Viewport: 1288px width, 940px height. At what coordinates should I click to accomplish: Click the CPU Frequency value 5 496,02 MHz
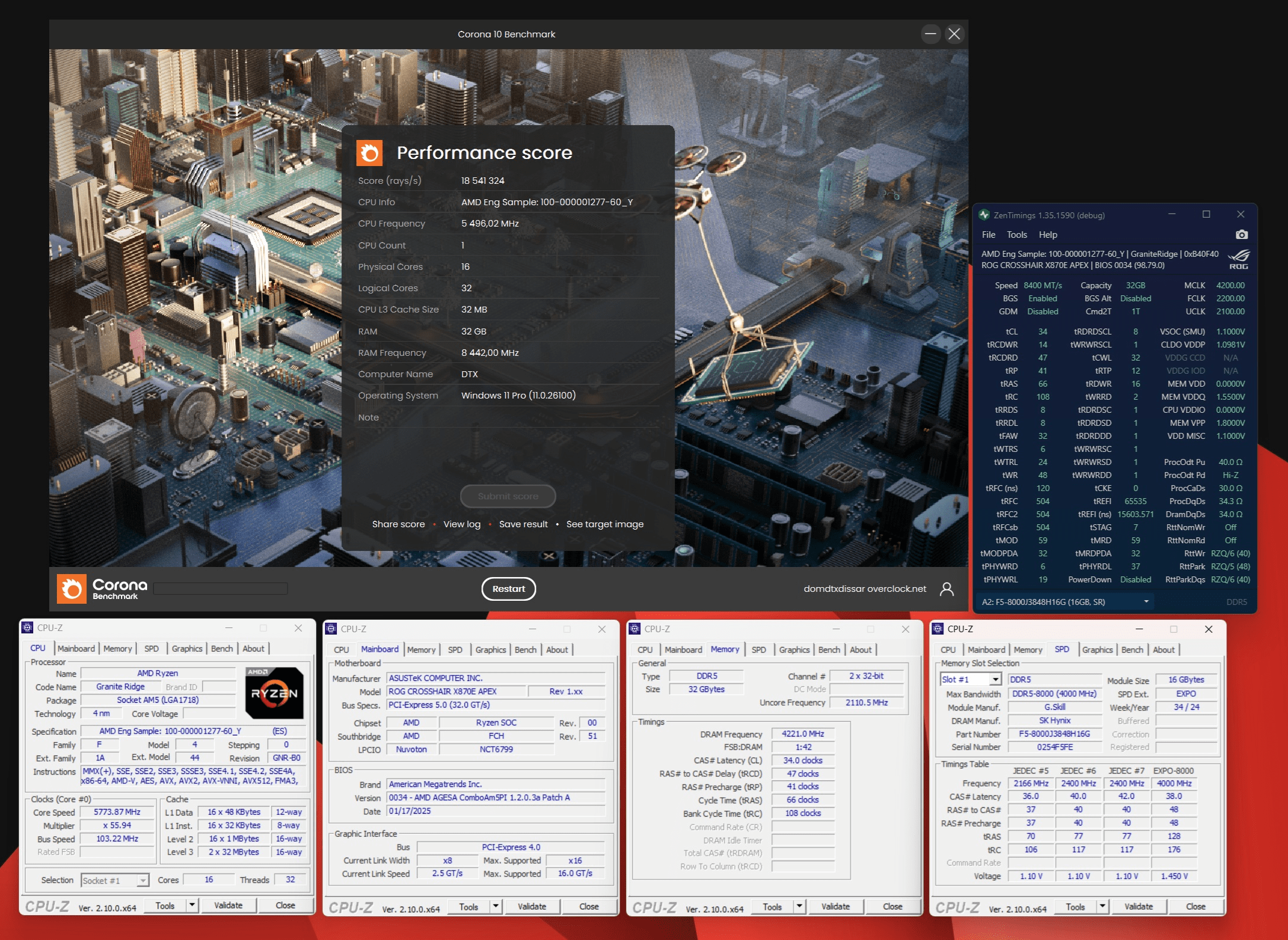click(x=490, y=224)
